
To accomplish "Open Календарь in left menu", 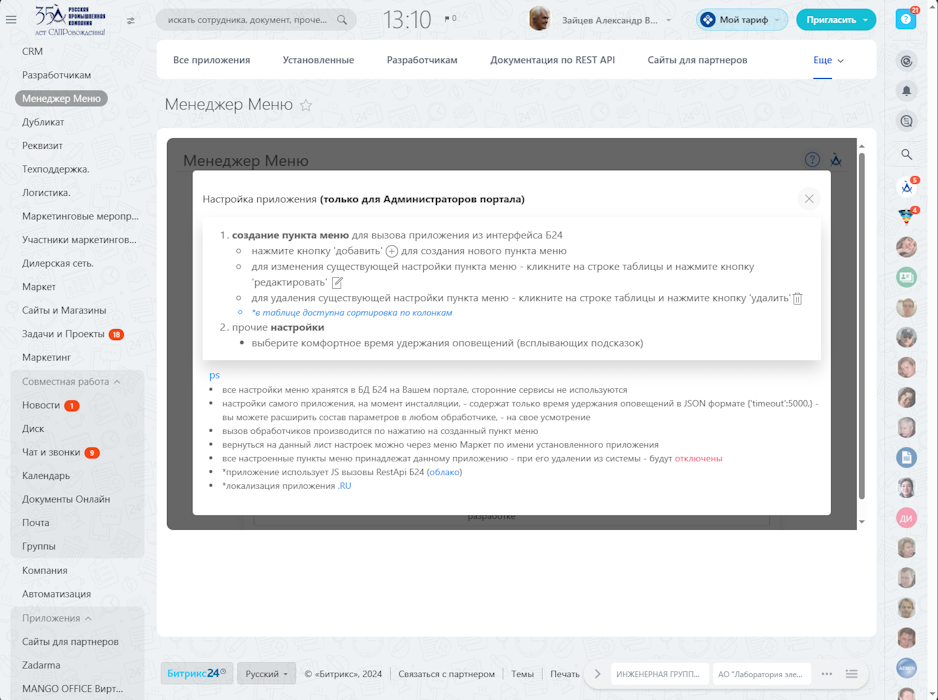I will point(45,476).
